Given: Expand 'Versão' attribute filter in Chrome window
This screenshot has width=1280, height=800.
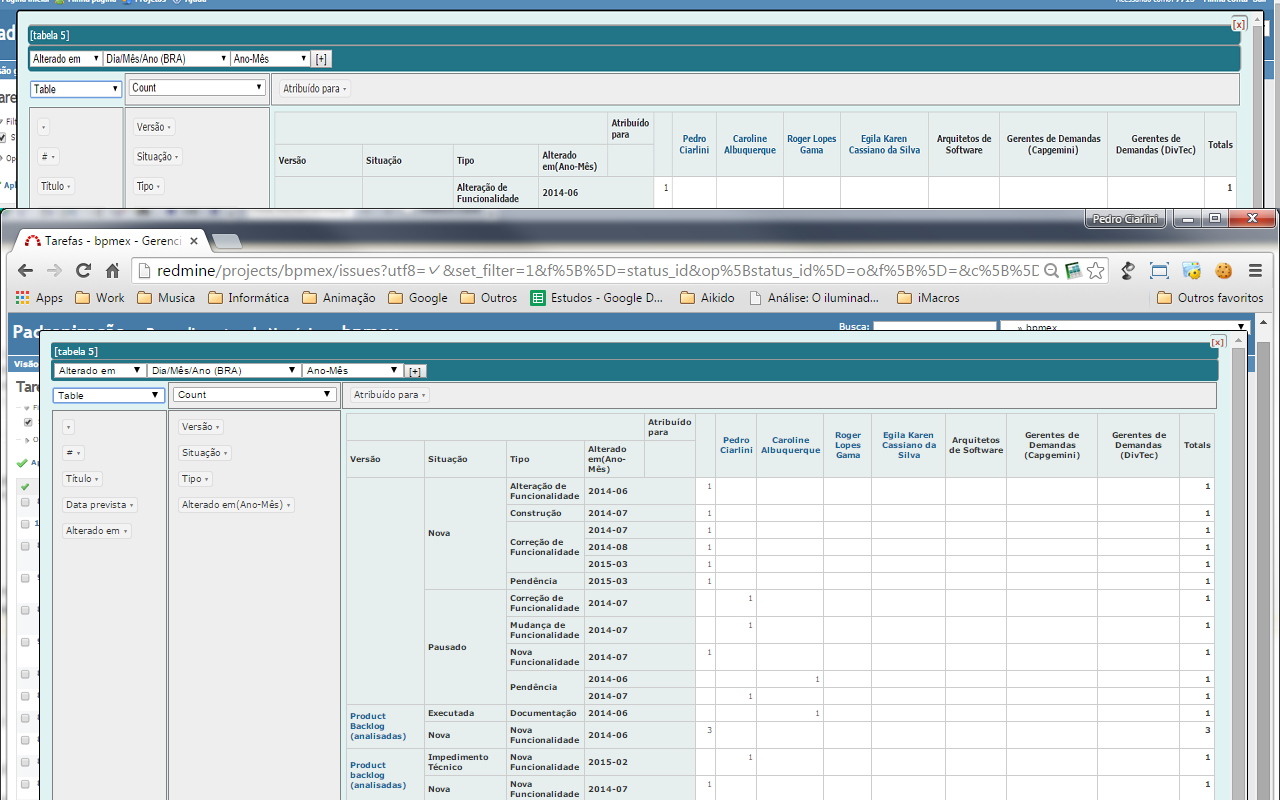Looking at the screenshot, I should pyautogui.click(x=200, y=427).
